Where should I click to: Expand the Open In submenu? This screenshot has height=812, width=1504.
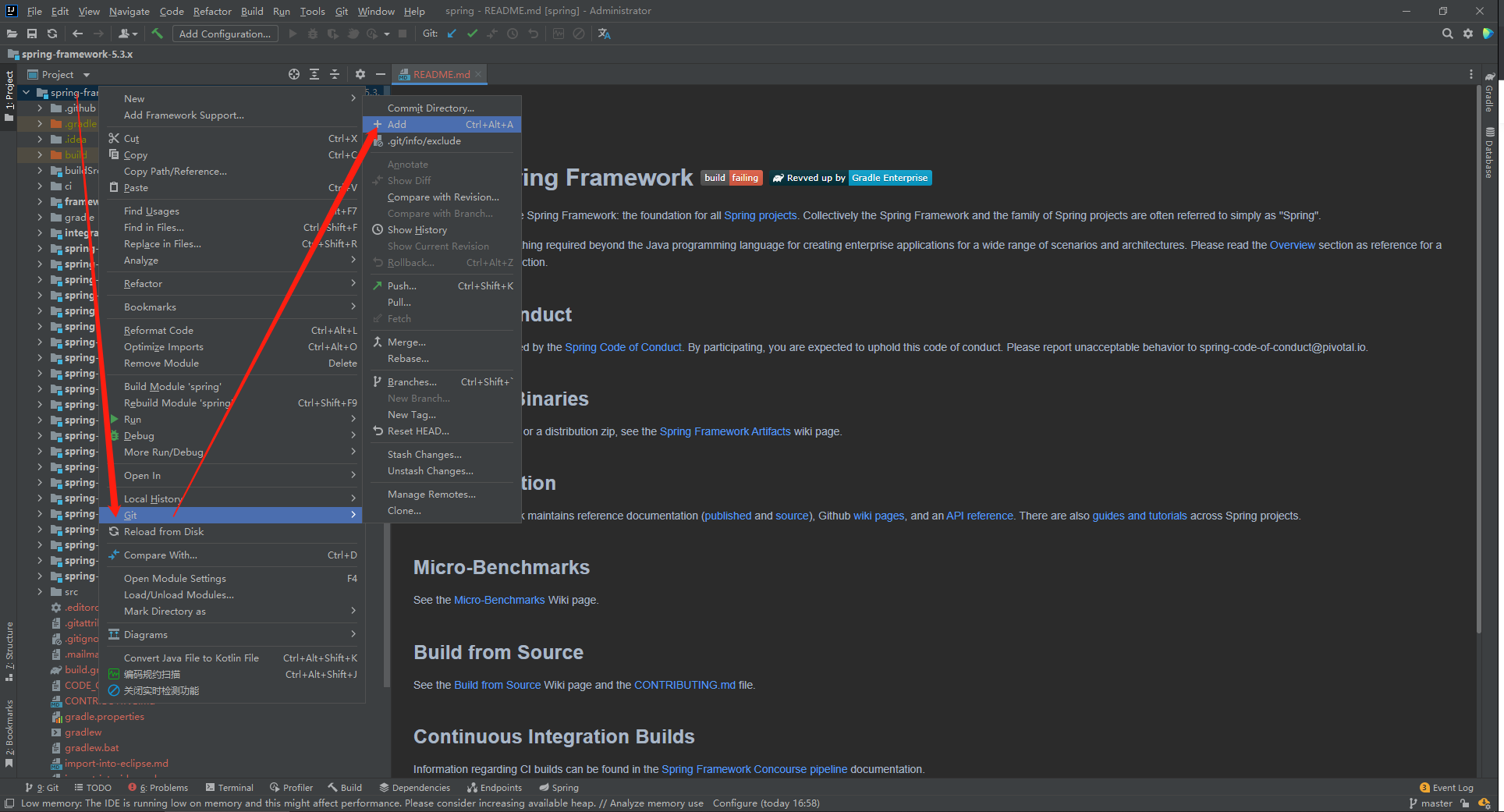(232, 475)
